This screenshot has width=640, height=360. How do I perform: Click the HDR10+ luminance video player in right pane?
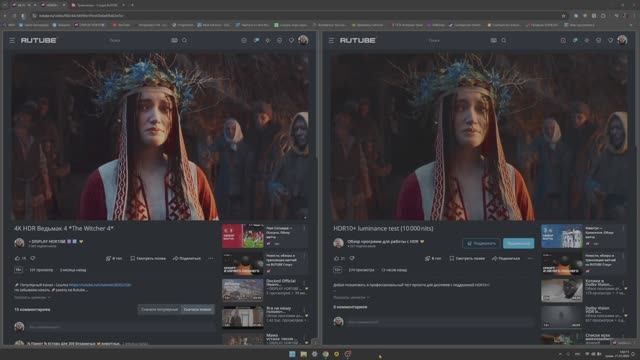click(x=479, y=136)
